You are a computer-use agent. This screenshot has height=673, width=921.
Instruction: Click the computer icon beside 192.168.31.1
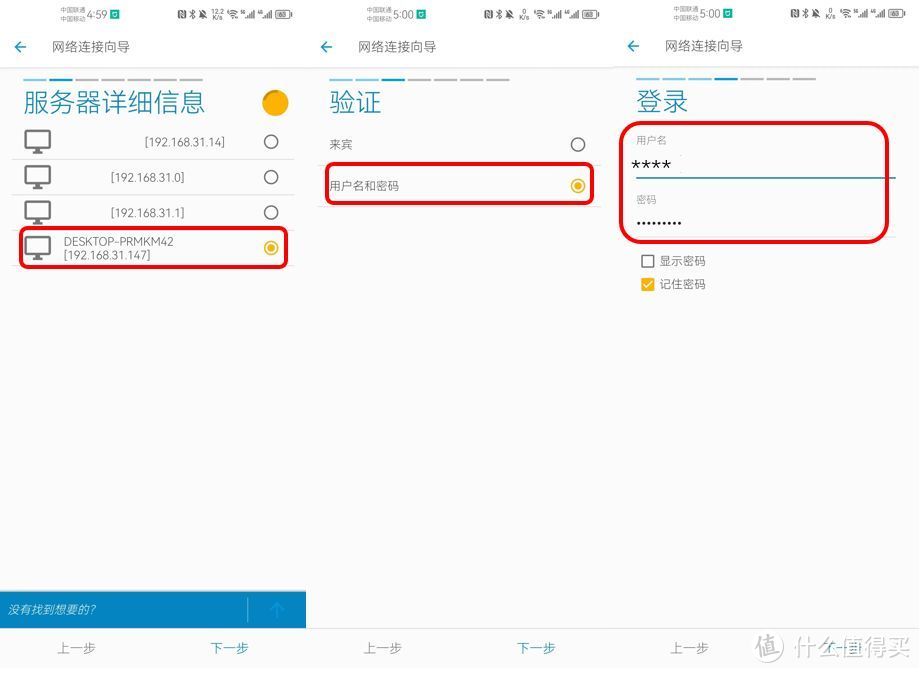[x=37, y=213]
